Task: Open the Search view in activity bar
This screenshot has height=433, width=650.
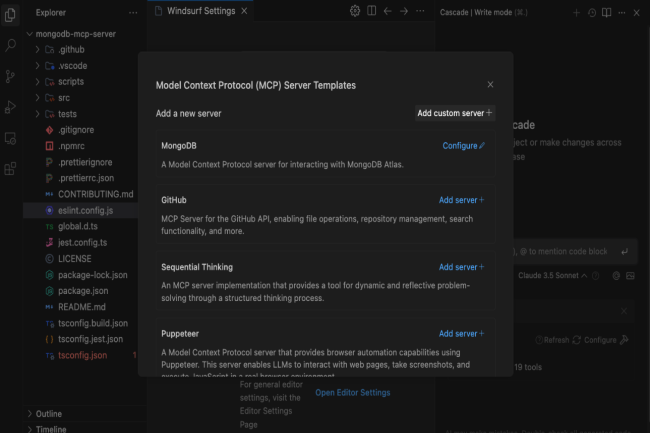Action: coord(11,45)
